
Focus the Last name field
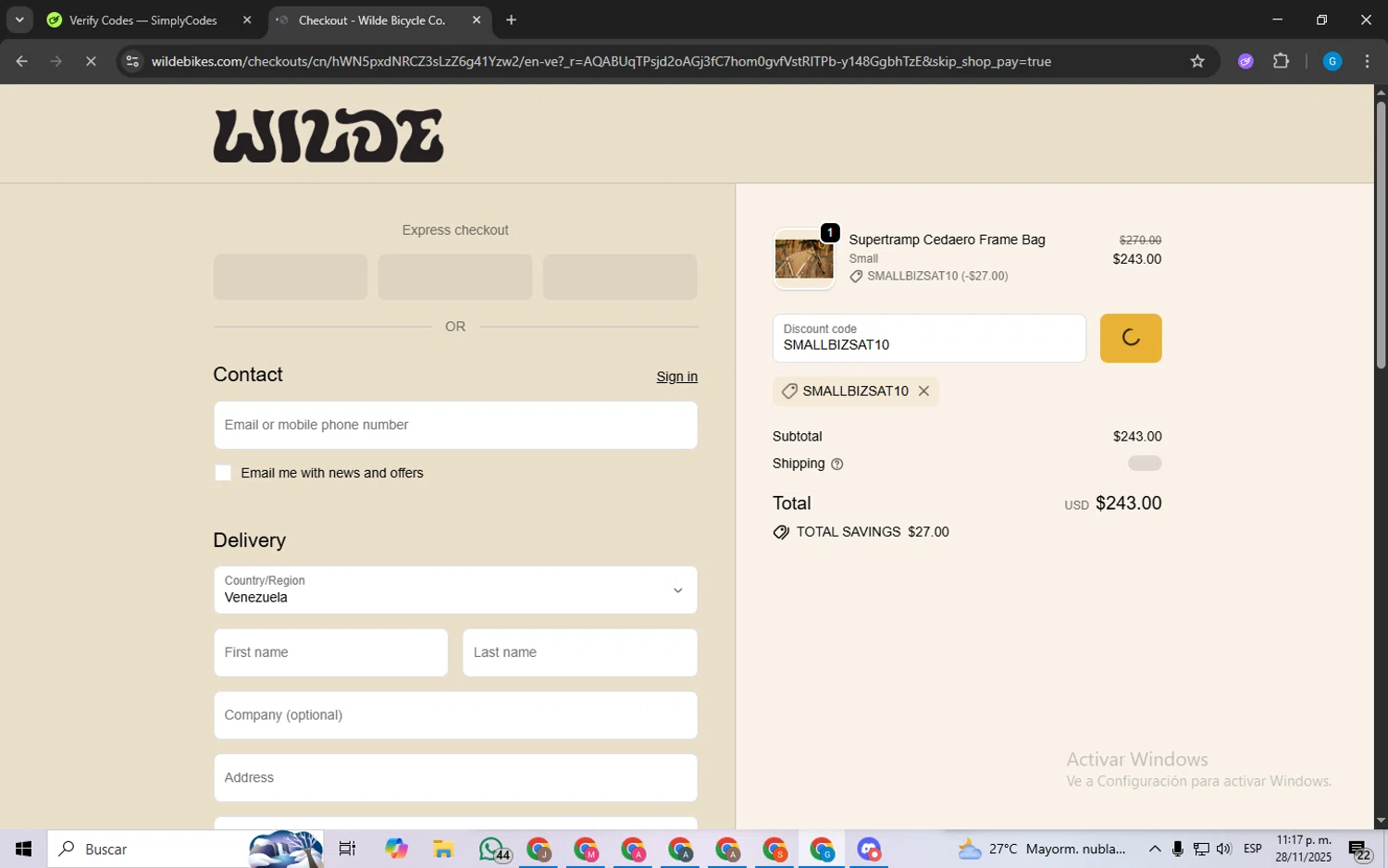[580, 652]
